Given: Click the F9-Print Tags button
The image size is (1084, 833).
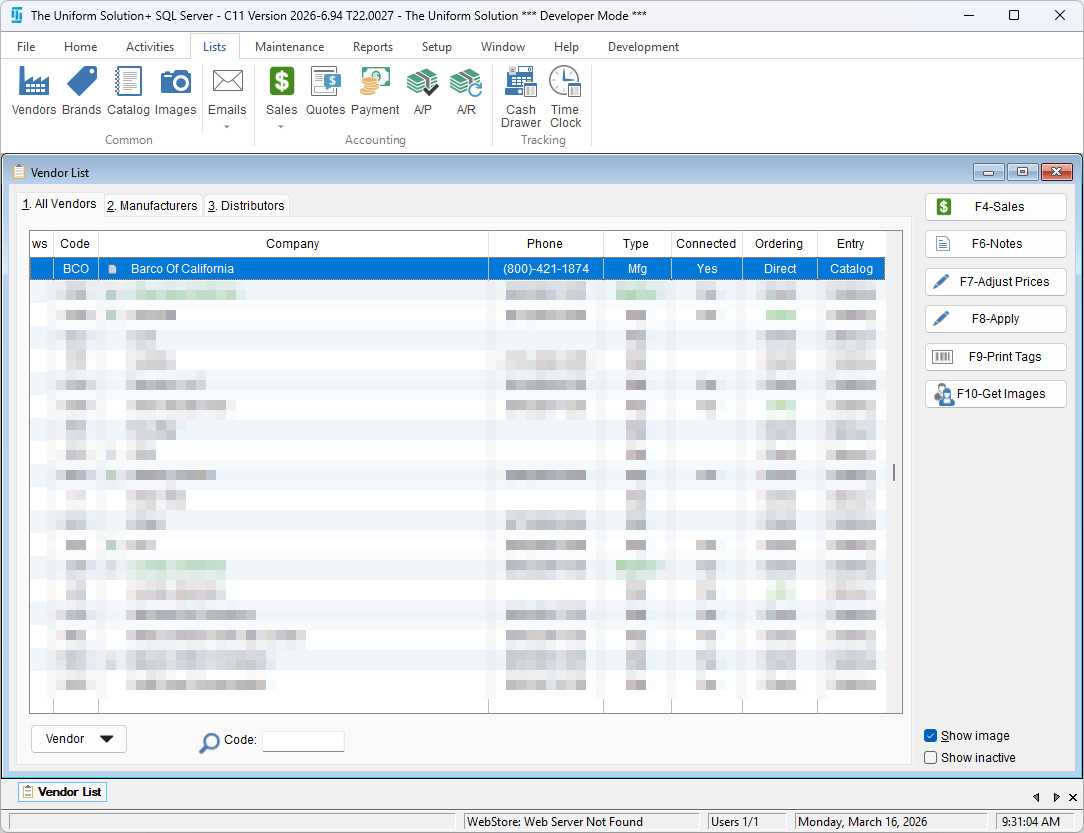Looking at the screenshot, I should pos(995,357).
